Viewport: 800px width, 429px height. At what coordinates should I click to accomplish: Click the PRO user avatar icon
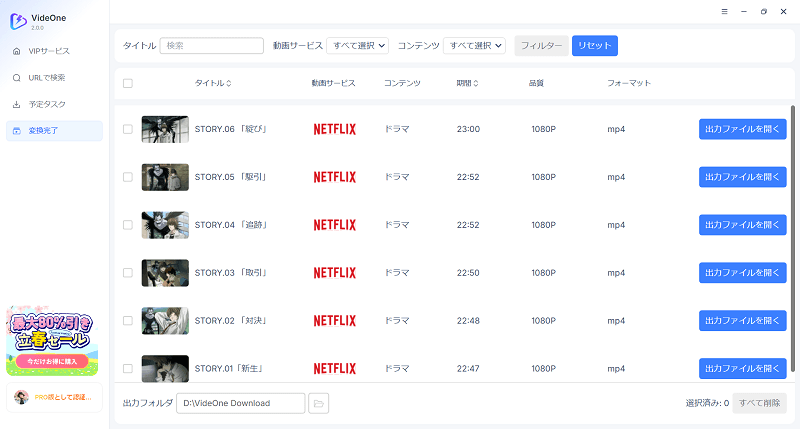[x=21, y=397]
